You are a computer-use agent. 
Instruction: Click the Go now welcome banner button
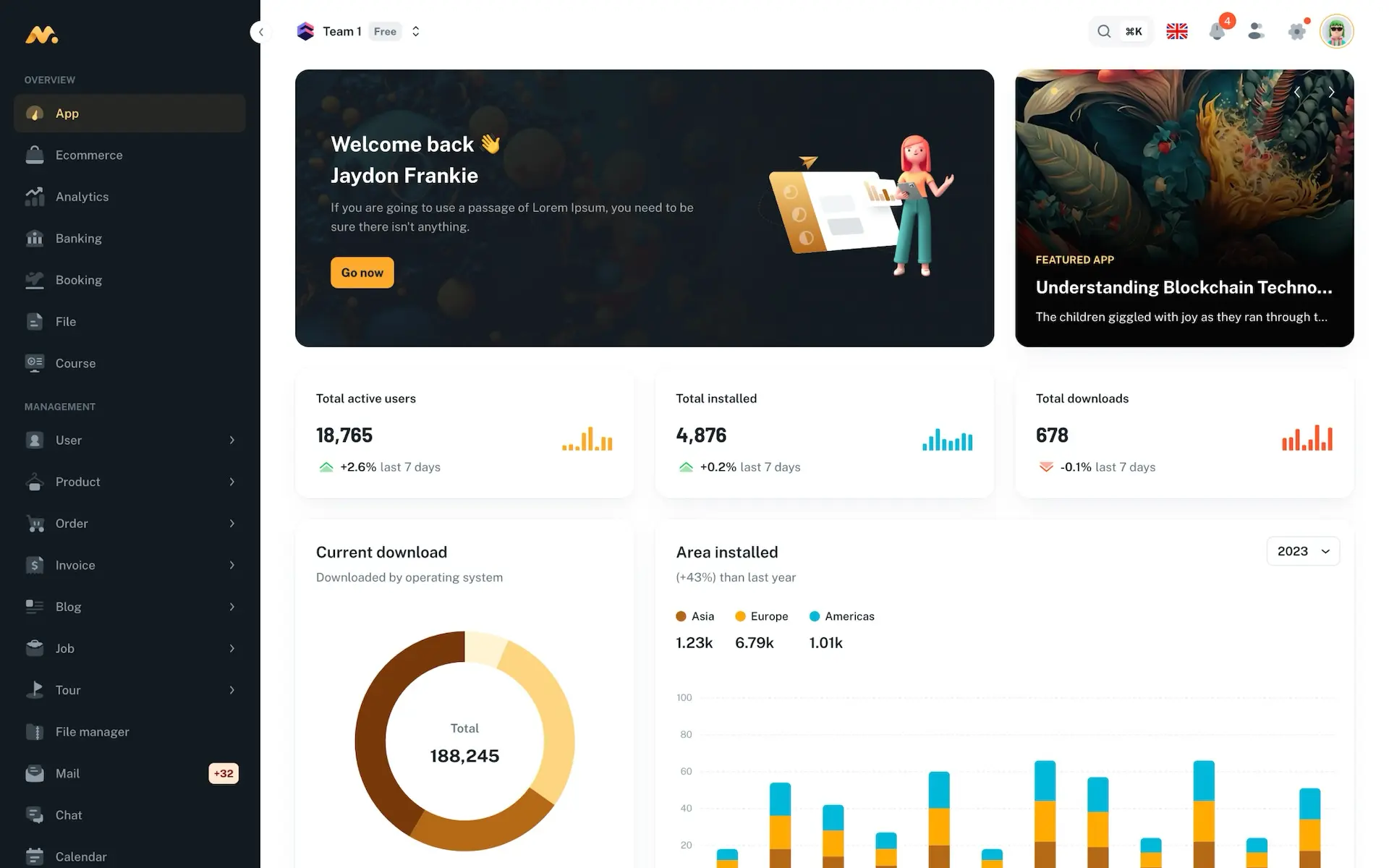pyautogui.click(x=362, y=272)
